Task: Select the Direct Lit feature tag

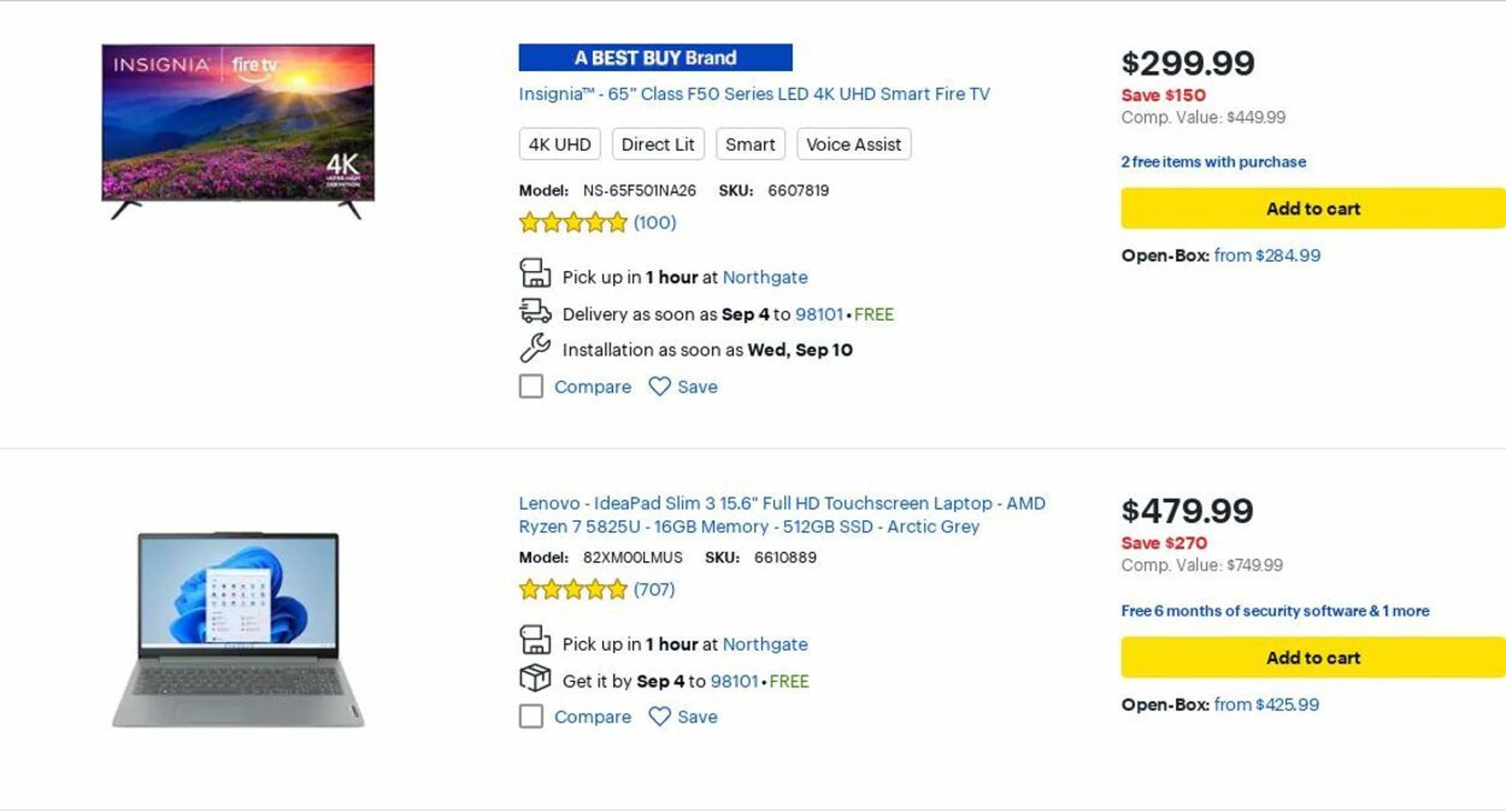Action: click(658, 145)
